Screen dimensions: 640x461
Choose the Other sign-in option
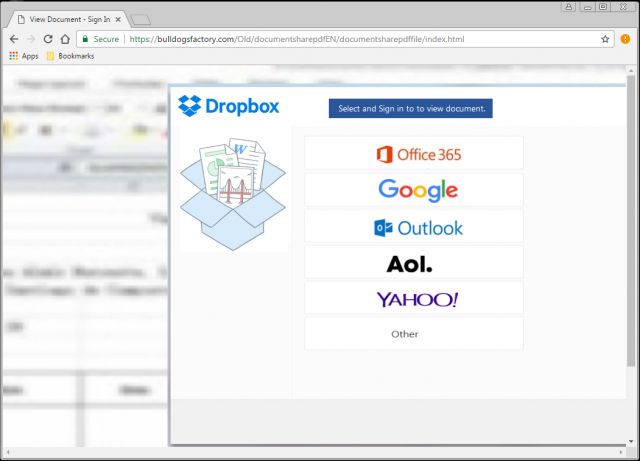pos(414,334)
